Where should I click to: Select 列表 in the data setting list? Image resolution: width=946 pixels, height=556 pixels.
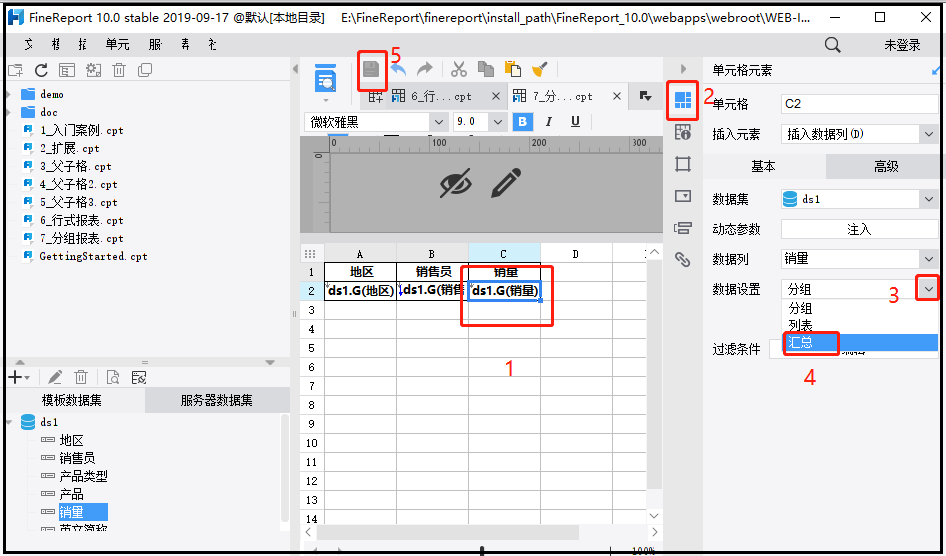click(x=860, y=325)
